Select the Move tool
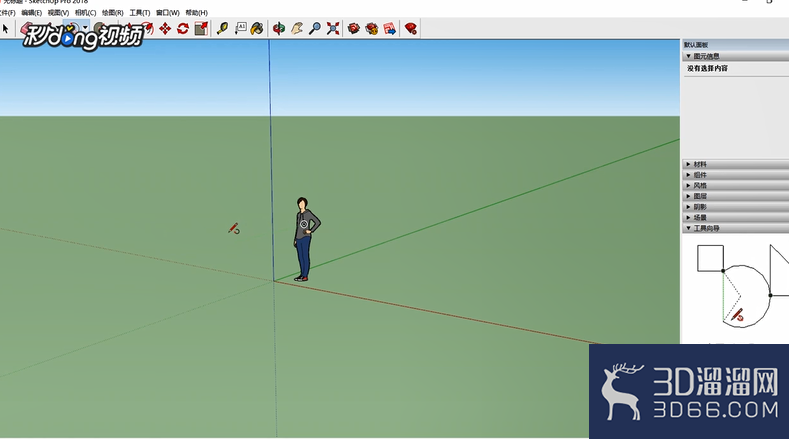 [x=165, y=29]
